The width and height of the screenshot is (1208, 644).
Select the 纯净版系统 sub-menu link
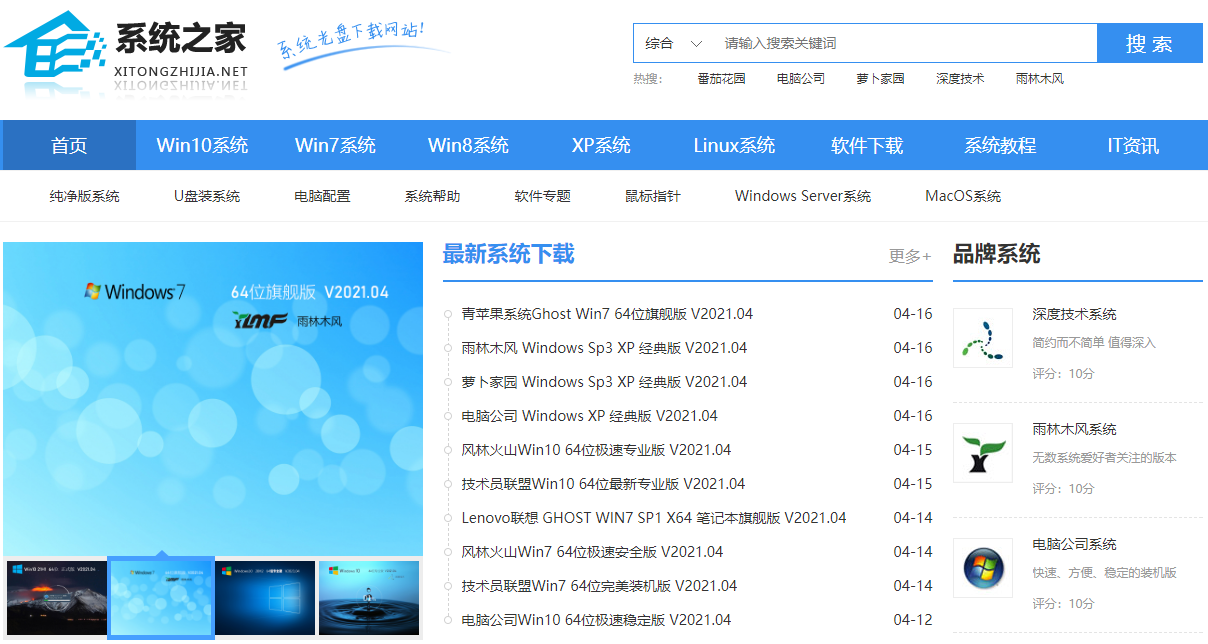pyautogui.click(x=84, y=196)
